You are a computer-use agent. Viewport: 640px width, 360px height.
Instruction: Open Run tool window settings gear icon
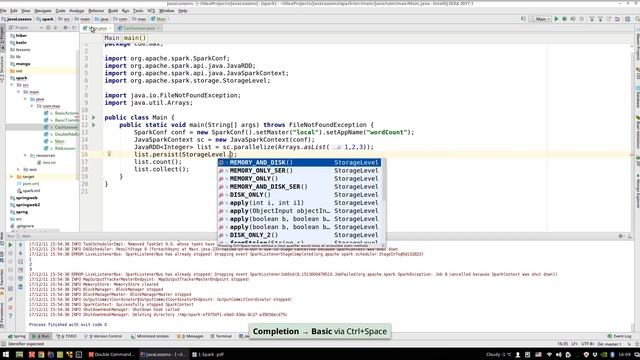click(x=621, y=236)
